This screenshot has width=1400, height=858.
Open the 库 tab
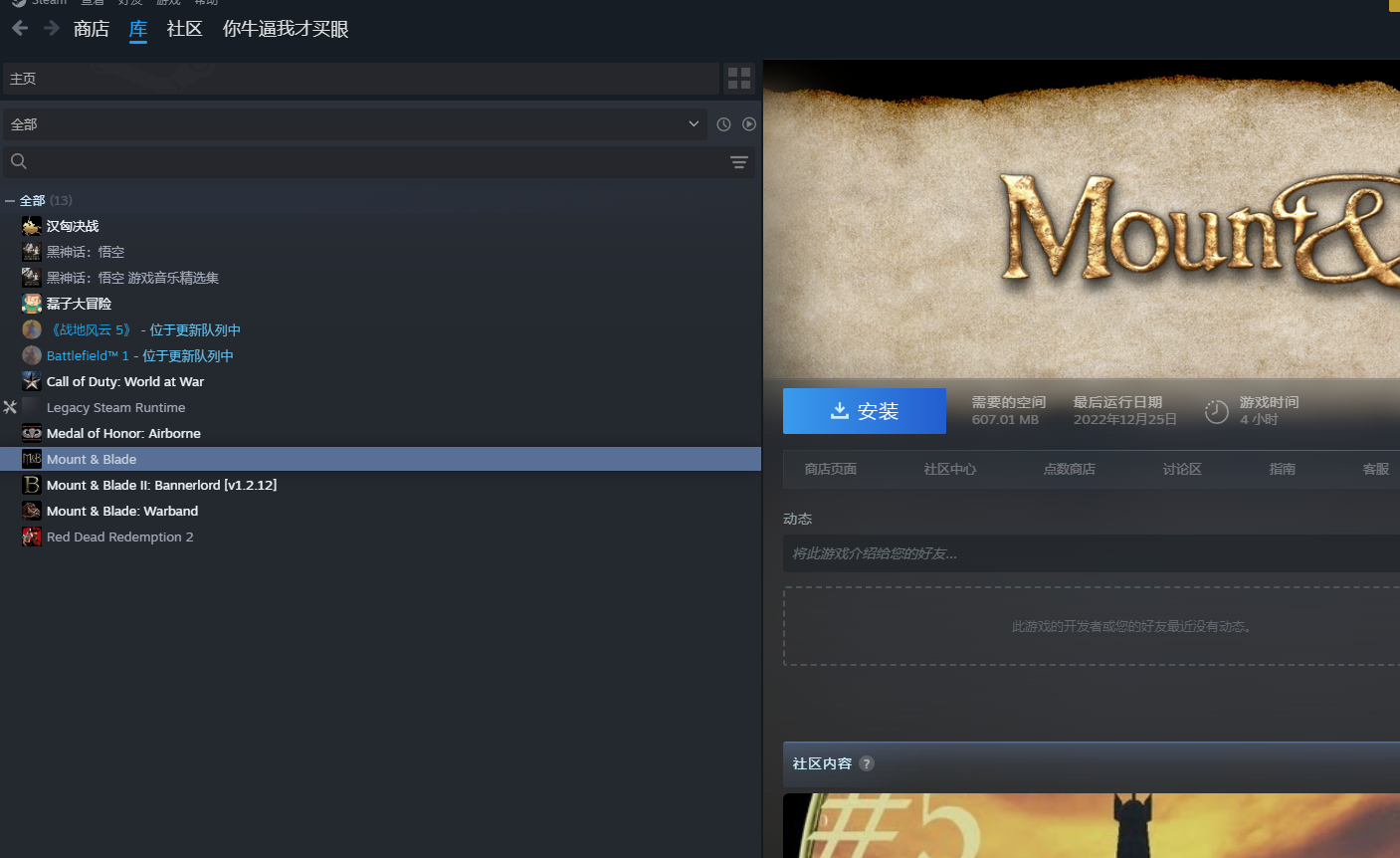coord(138,29)
